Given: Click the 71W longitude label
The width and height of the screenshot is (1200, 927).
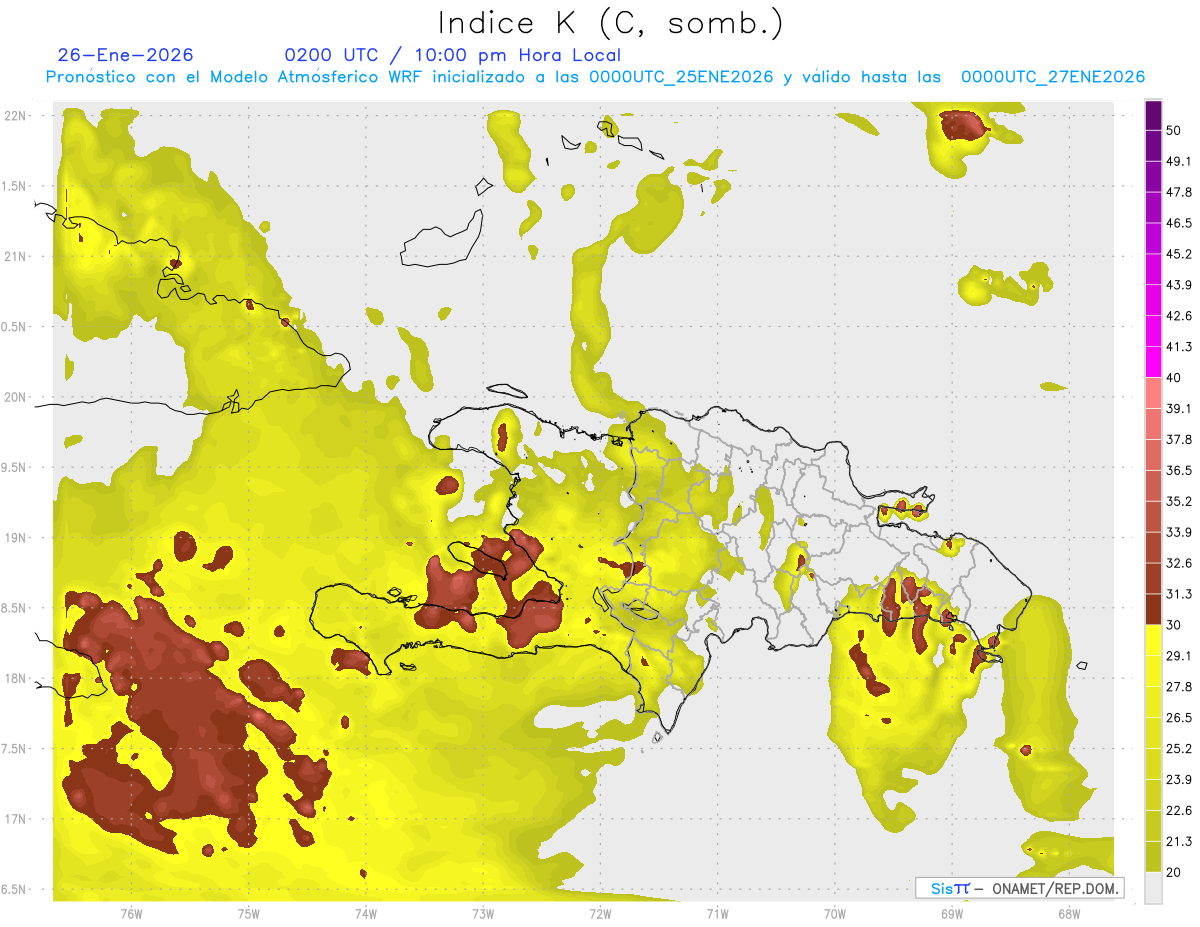Looking at the screenshot, I should pos(717,913).
